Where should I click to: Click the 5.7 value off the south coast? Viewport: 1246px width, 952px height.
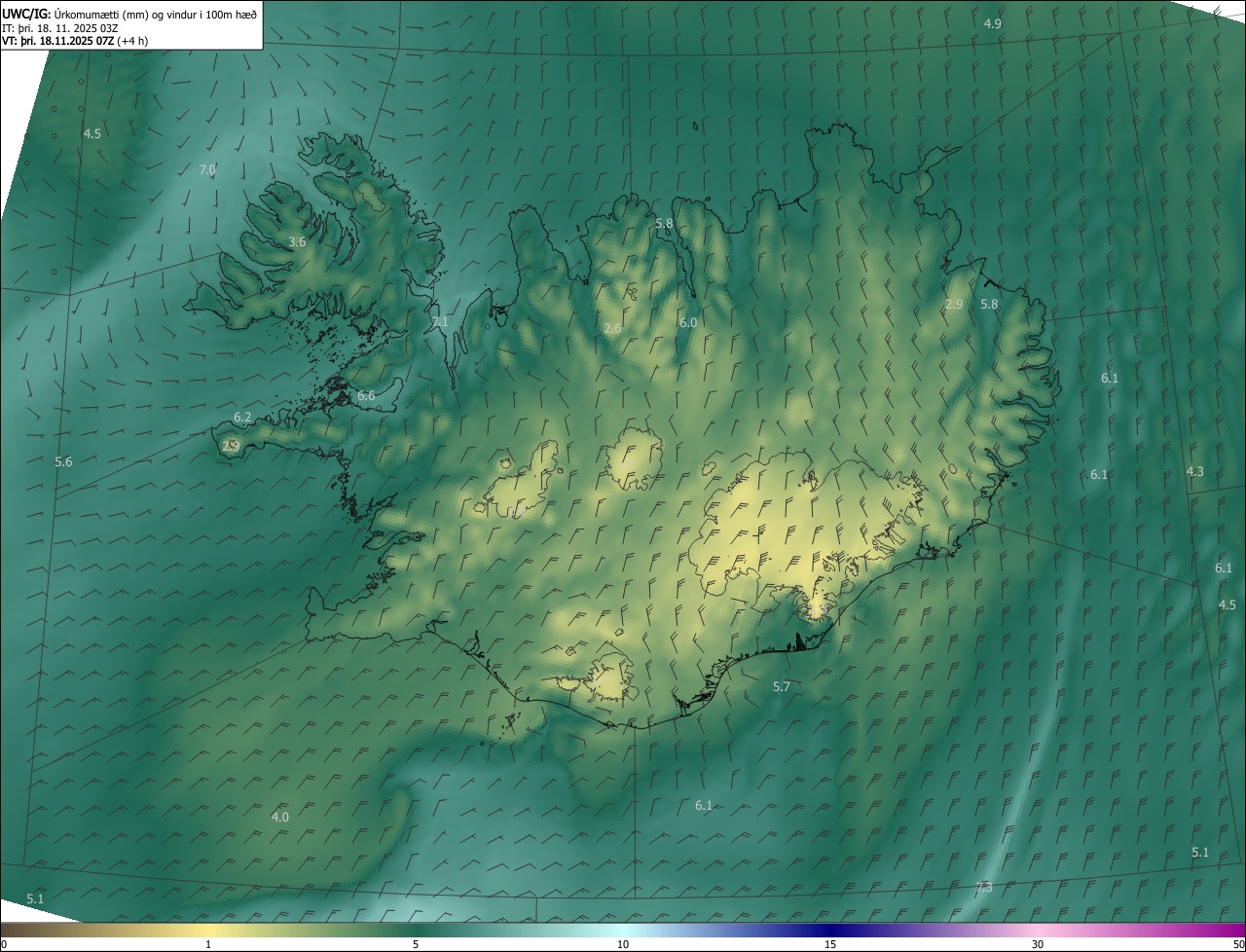[x=782, y=686]
